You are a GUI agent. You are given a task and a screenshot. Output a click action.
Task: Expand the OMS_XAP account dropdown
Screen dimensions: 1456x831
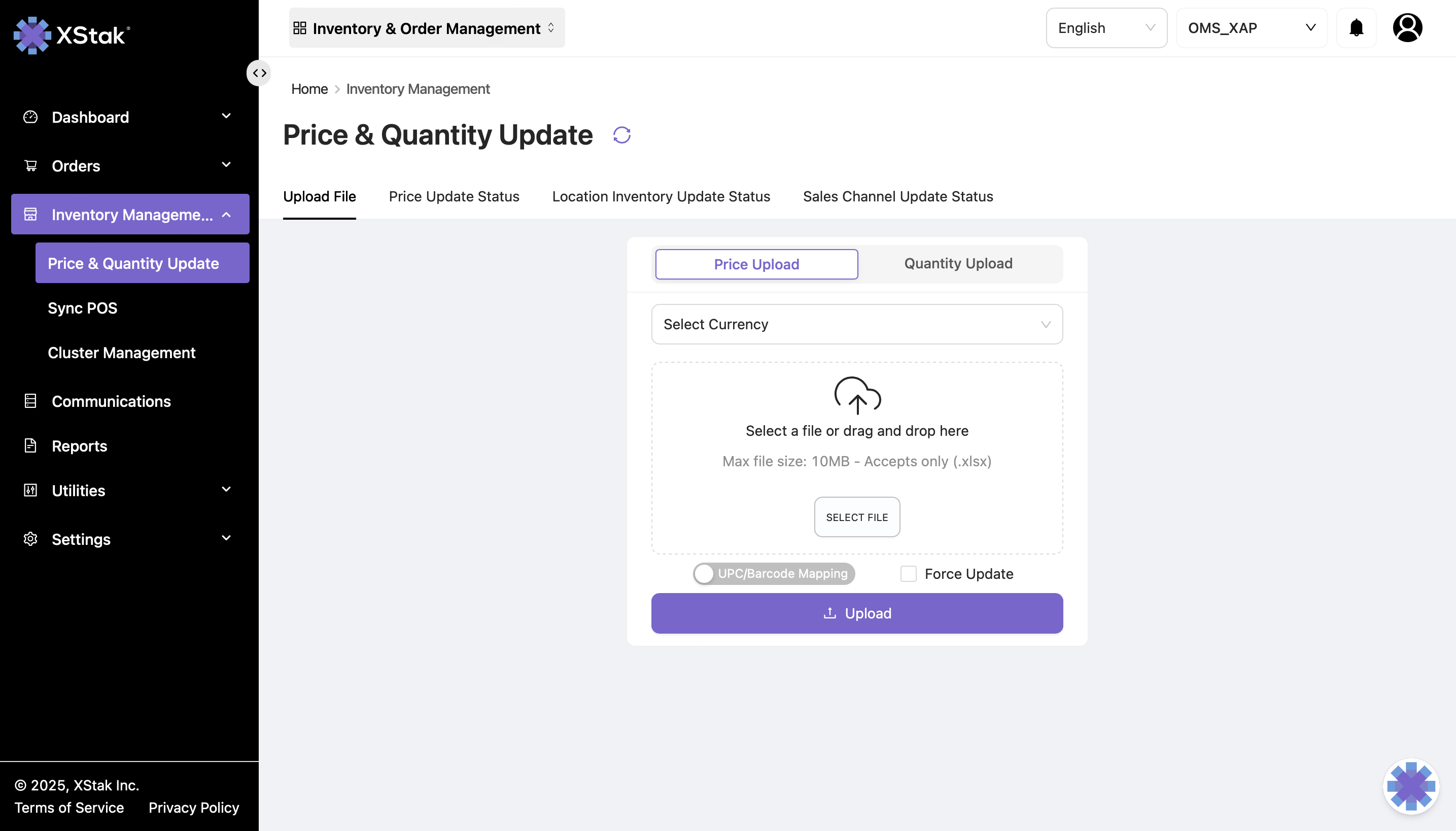click(x=1251, y=28)
